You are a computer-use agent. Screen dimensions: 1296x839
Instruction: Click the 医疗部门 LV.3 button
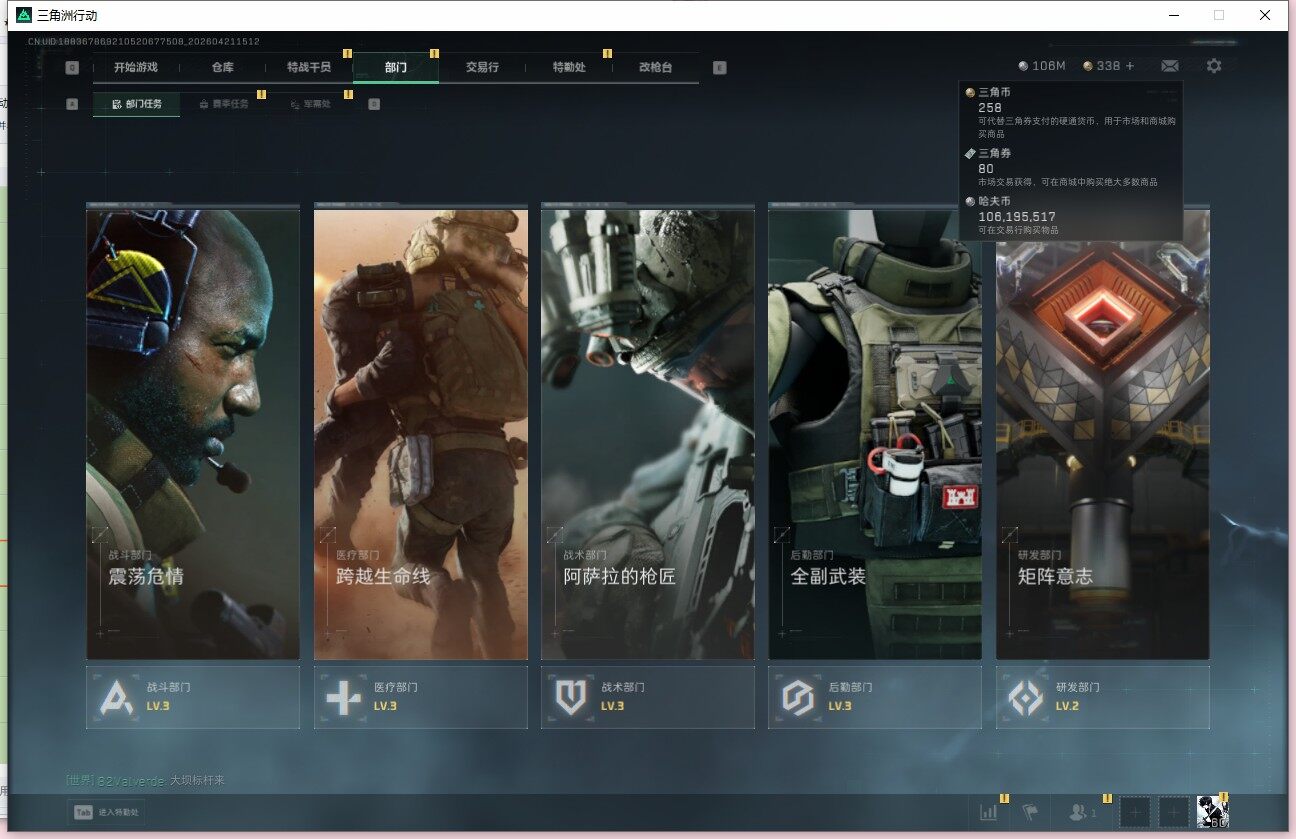click(x=421, y=697)
